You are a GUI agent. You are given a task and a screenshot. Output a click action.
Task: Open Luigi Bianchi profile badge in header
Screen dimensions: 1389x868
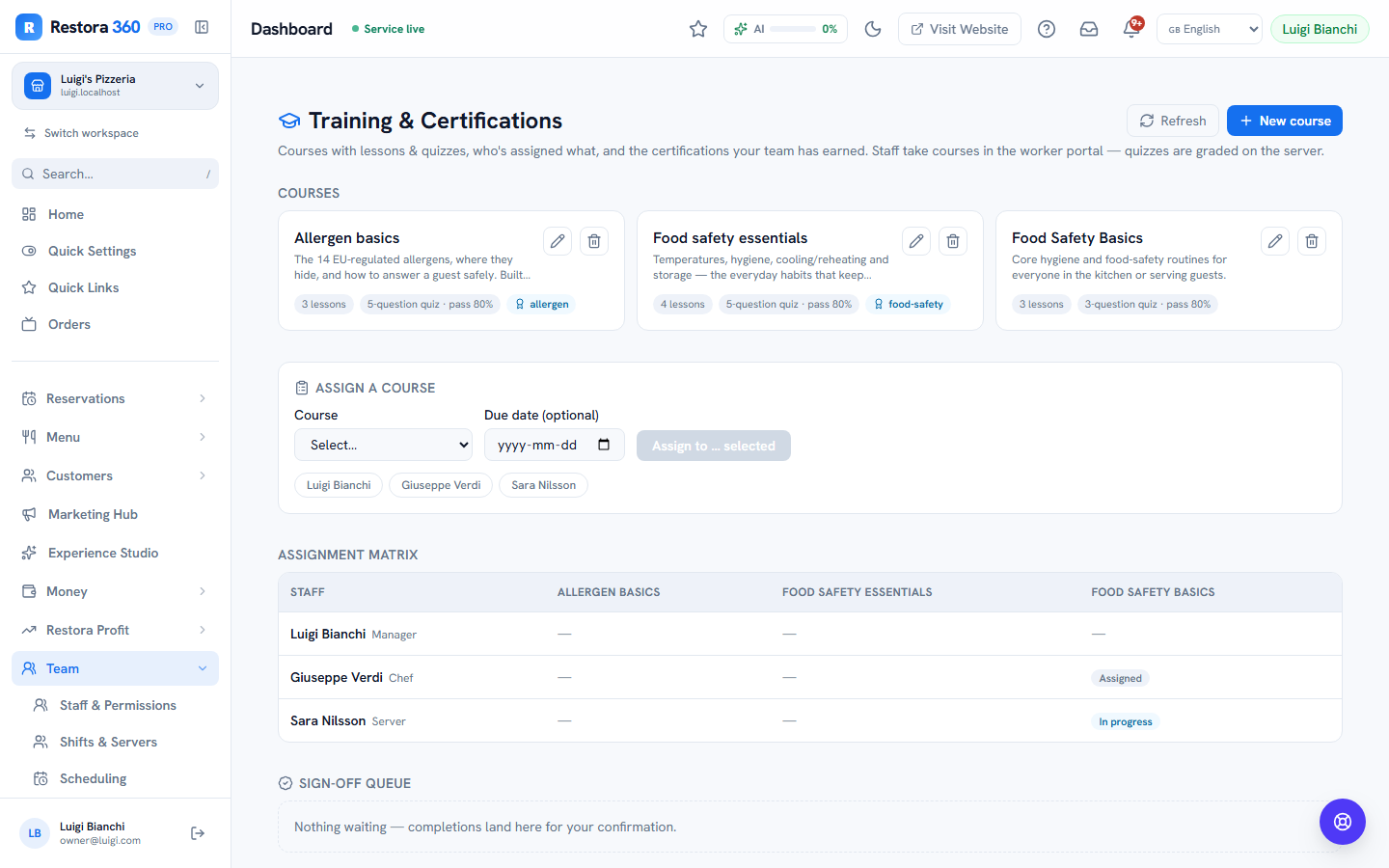click(1320, 29)
